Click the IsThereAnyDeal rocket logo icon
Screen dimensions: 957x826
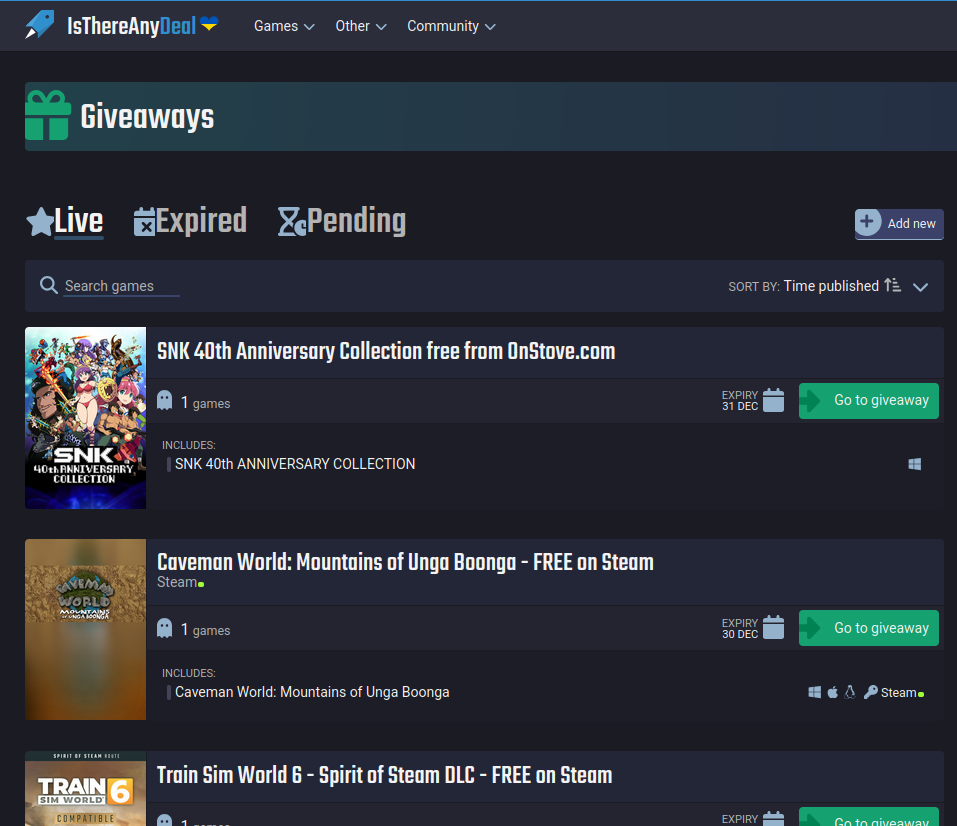tap(40, 25)
